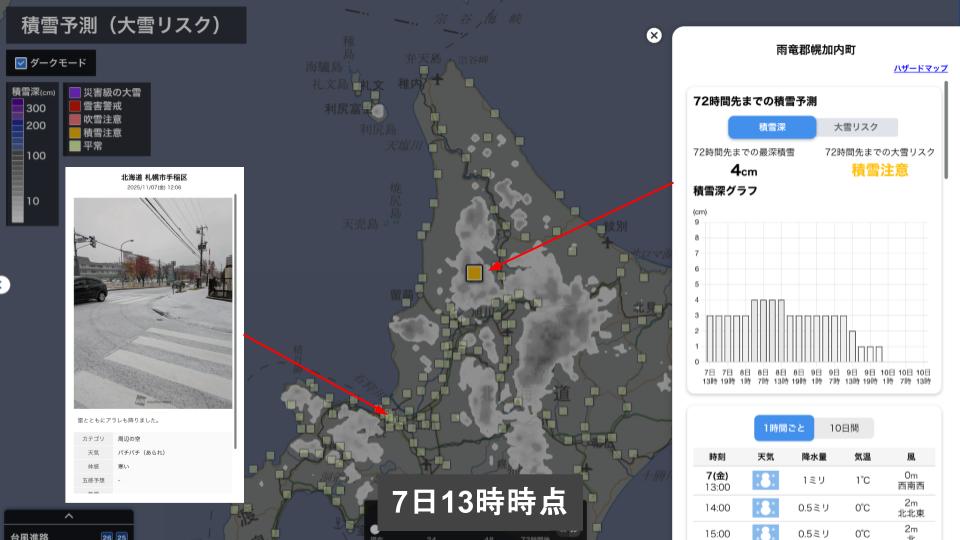Click the red snow damage warning legend icon
The width and height of the screenshot is (960, 540).
(75, 105)
